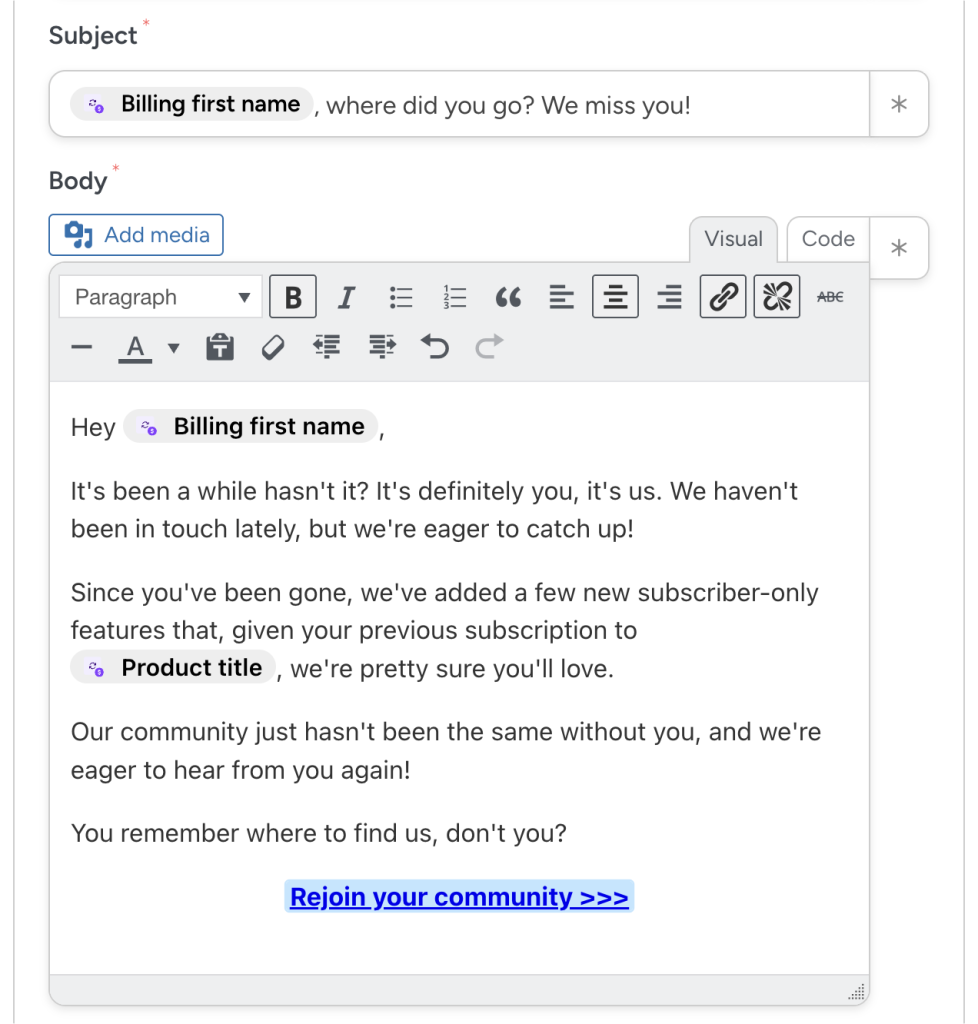Click the Rejoin your community link

[x=458, y=896]
